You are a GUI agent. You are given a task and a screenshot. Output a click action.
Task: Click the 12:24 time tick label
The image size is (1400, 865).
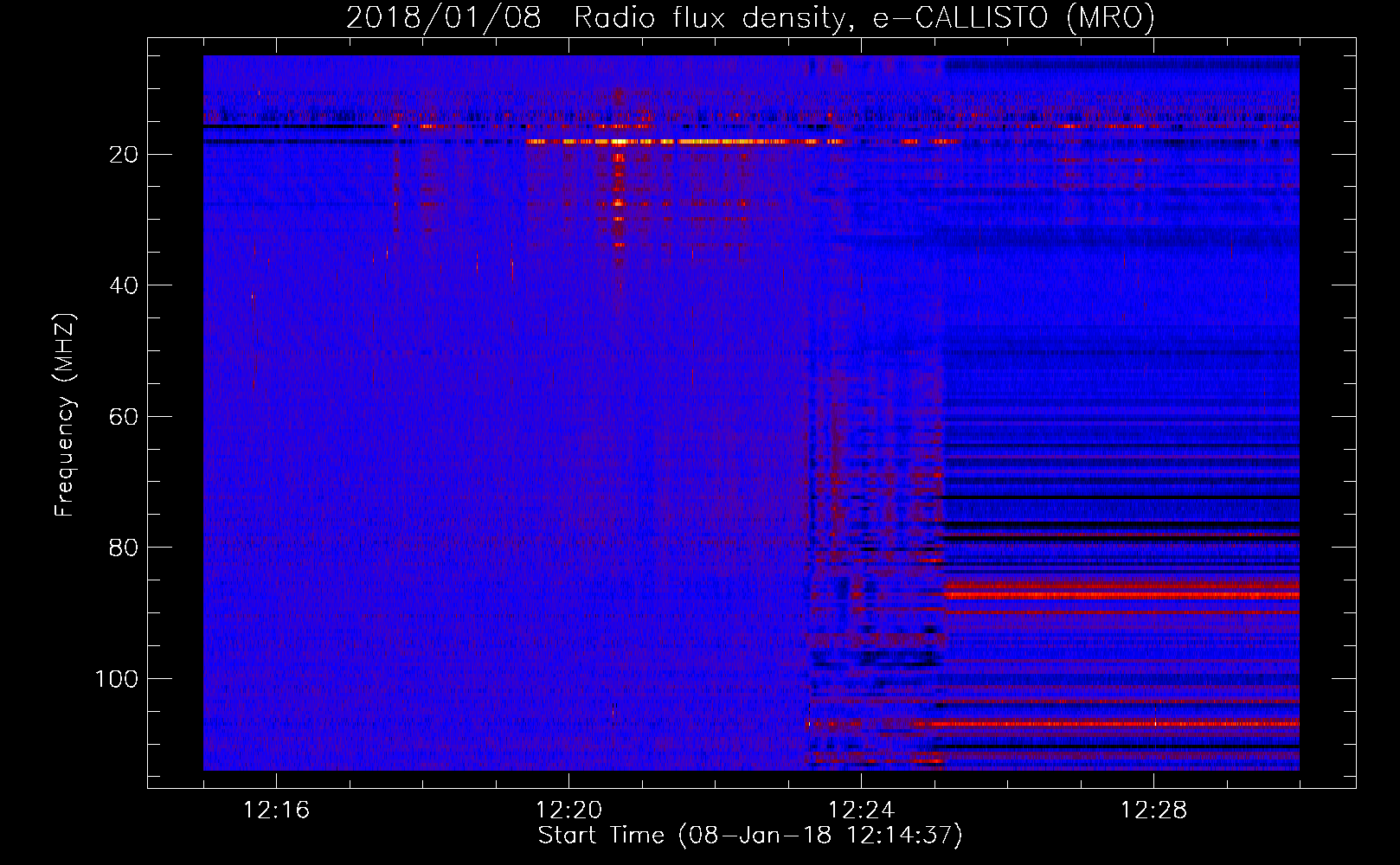click(861, 811)
